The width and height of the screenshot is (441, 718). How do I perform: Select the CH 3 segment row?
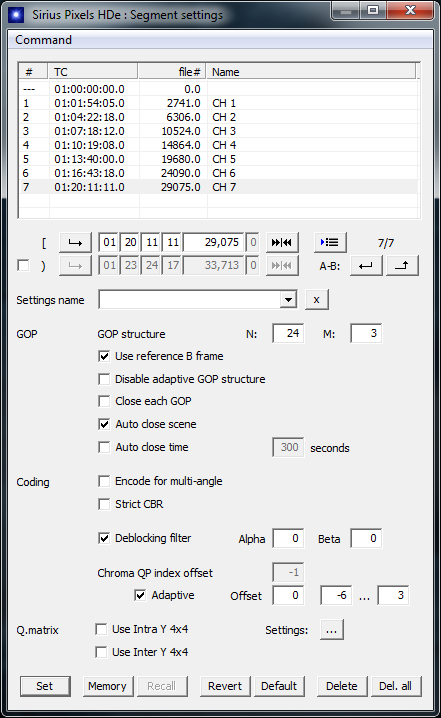(219, 131)
